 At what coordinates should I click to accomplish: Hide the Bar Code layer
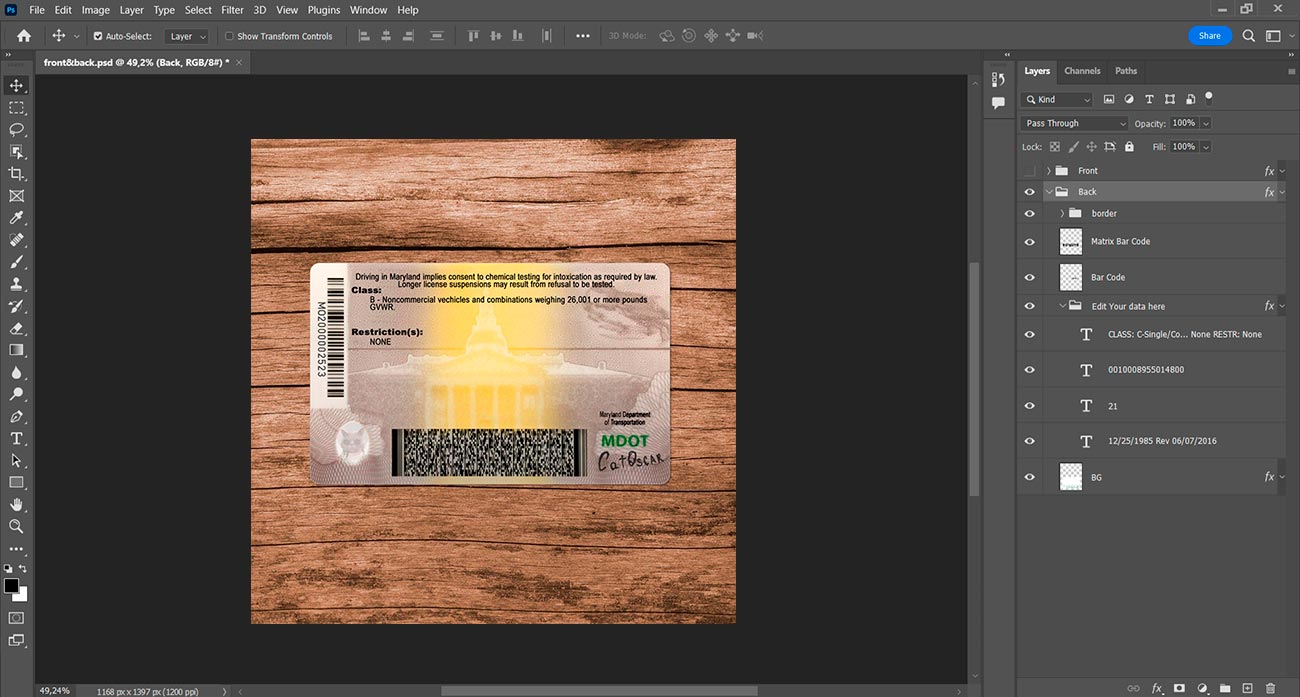[1029, 277]
